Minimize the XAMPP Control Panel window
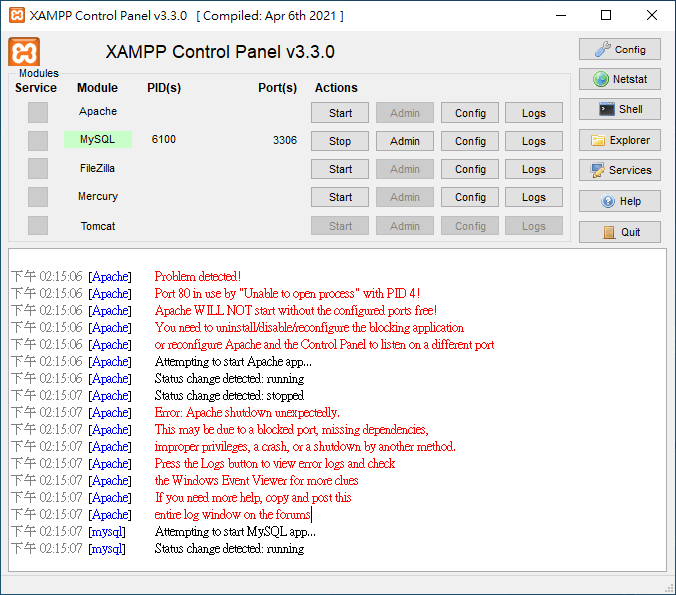Screen dimensions: 676x595 561,16
